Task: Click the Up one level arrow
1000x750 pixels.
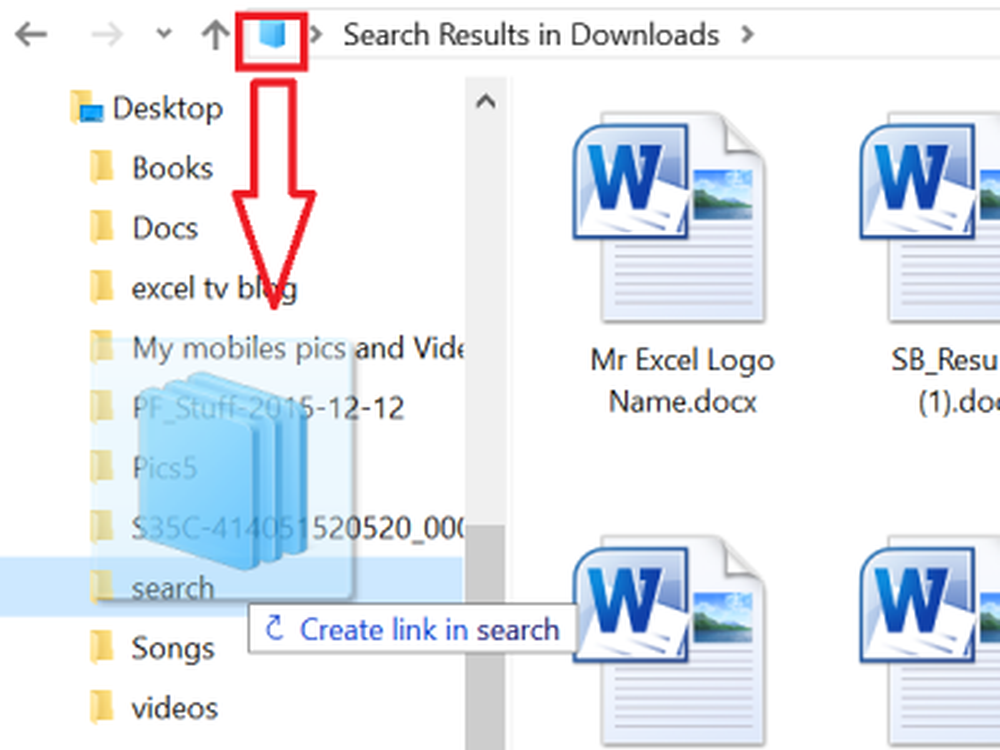Action: tap(215, 34)
